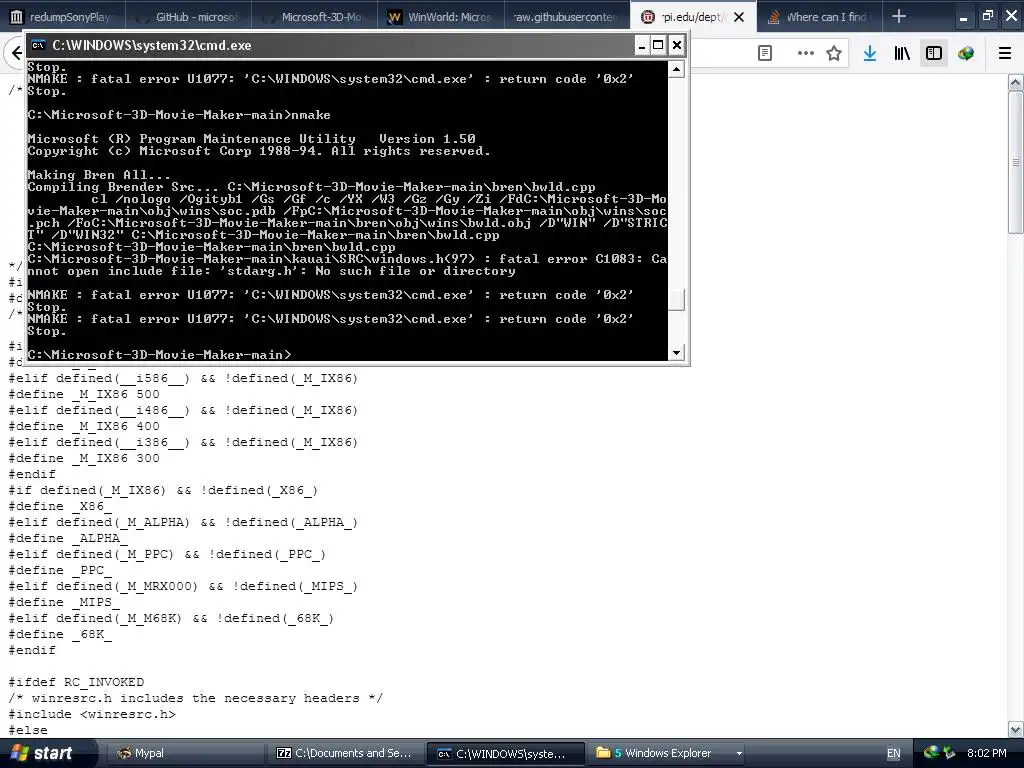Click the '#define _ALPHA_' line
The image size is (1024, 768).
(68, 538)
